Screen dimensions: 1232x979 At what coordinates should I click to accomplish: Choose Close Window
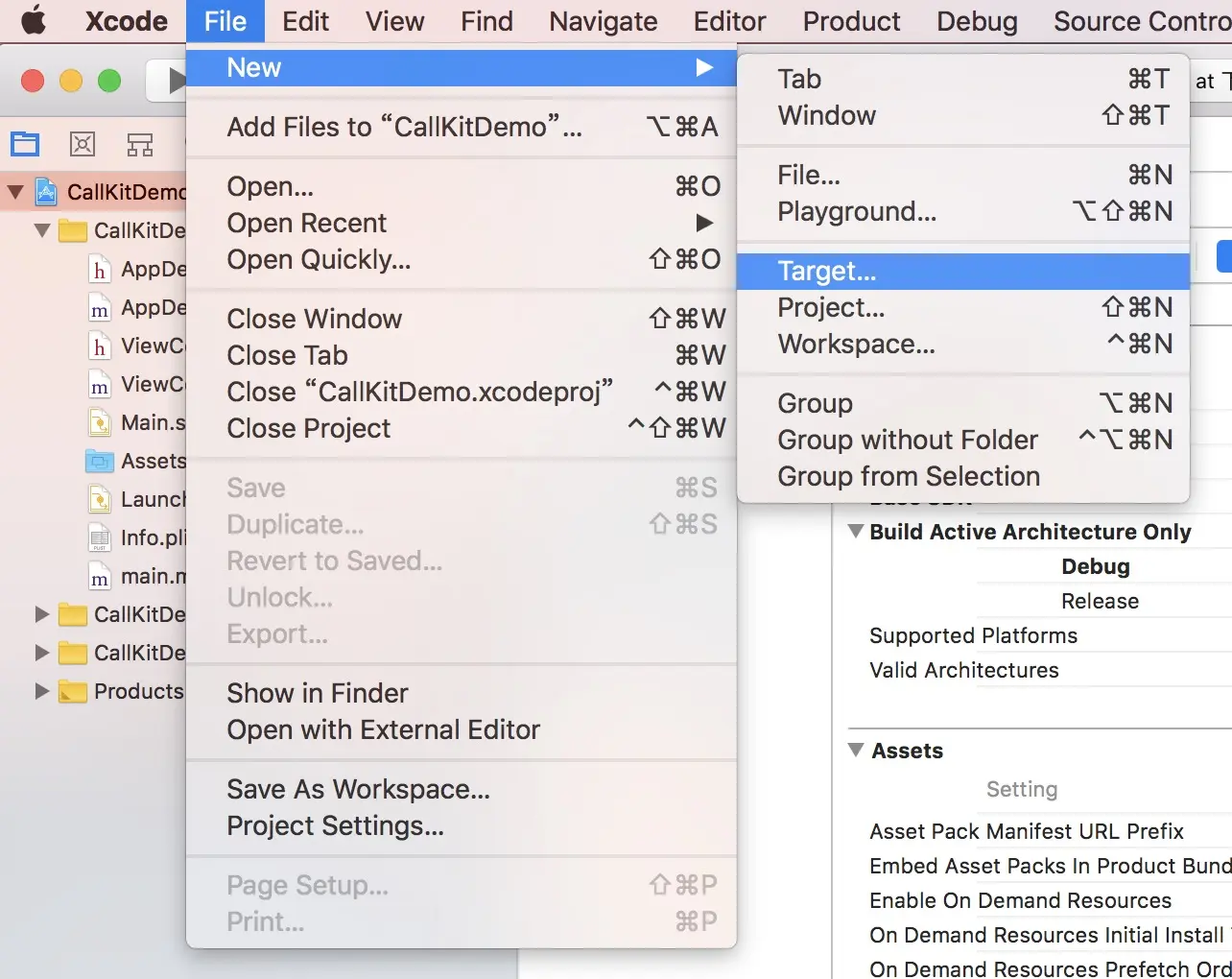click(x=461, y=319)
